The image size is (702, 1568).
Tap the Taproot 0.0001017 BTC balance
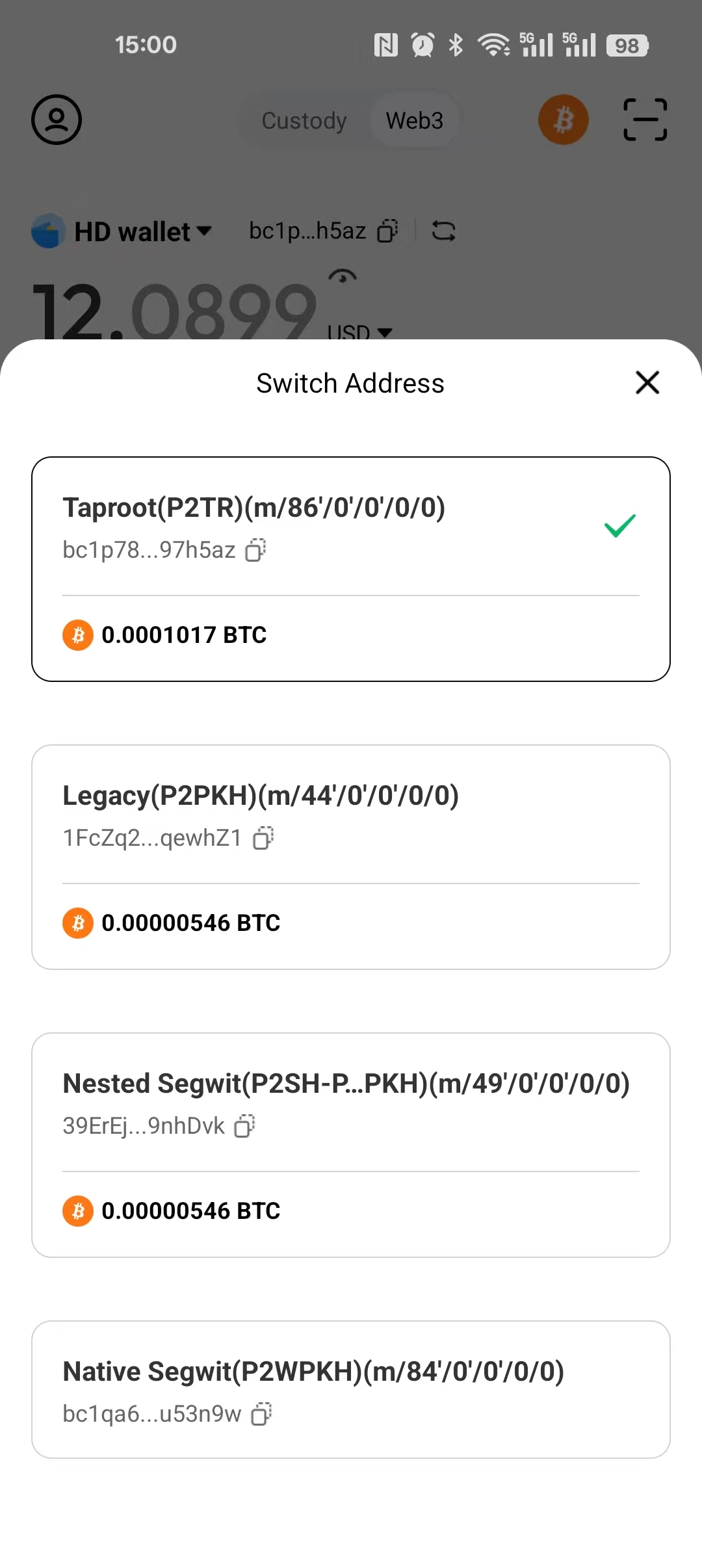[184, 635]
